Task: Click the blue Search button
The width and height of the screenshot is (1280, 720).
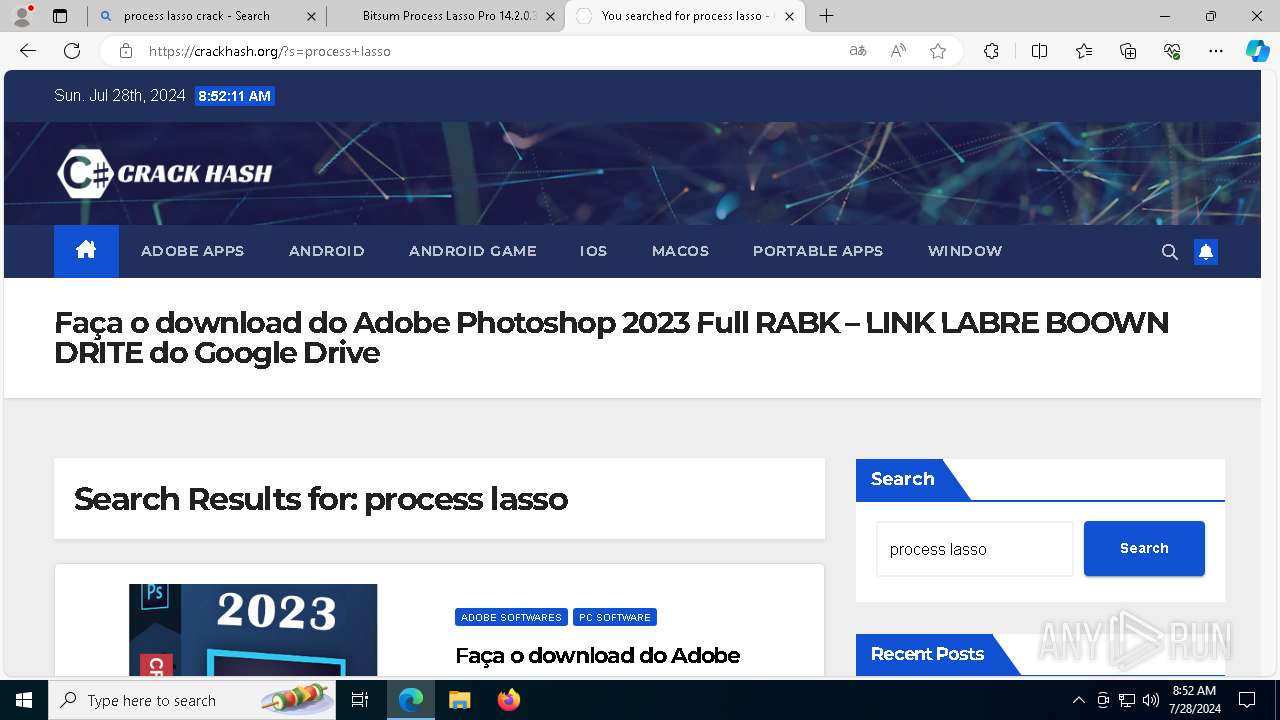Action: tap(1144, 548)
